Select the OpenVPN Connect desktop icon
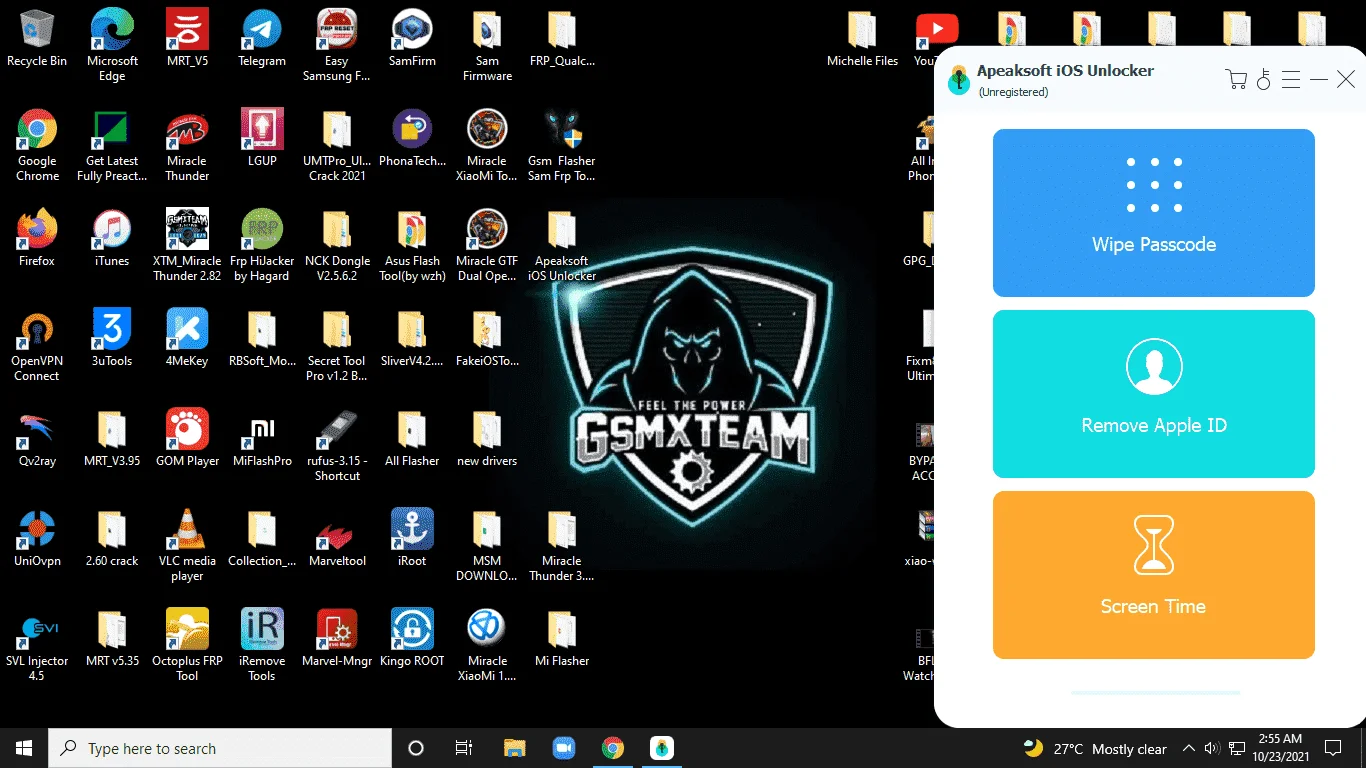This screenshot has width=1366, height=768. point(37,345)
